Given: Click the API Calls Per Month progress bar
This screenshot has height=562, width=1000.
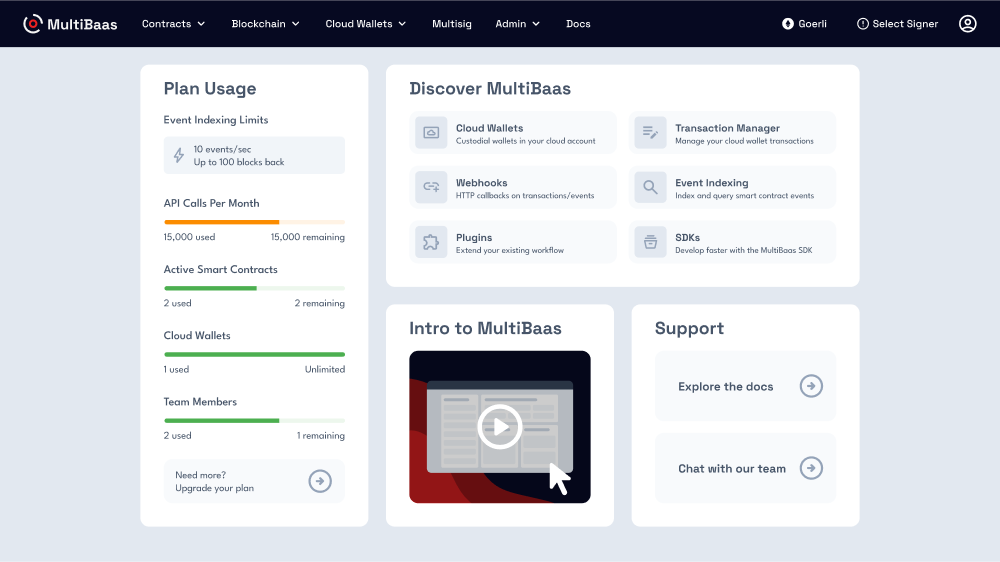Looking at the screenshot, I should (x=254, y=222).
